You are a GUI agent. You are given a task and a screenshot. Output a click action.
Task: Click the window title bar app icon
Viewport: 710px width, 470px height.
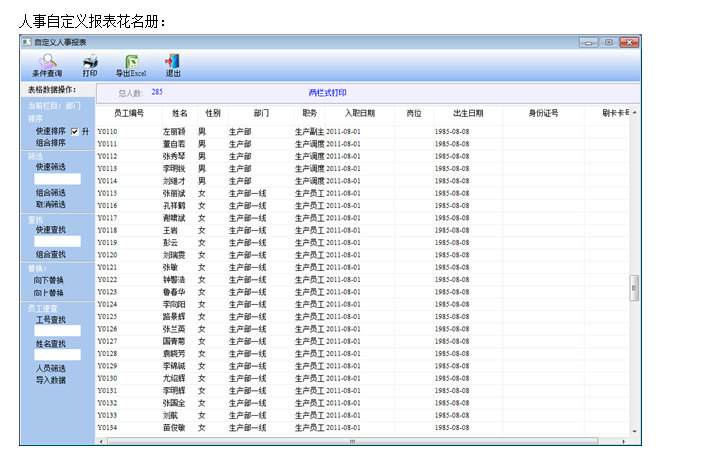(x=27, y=42)
